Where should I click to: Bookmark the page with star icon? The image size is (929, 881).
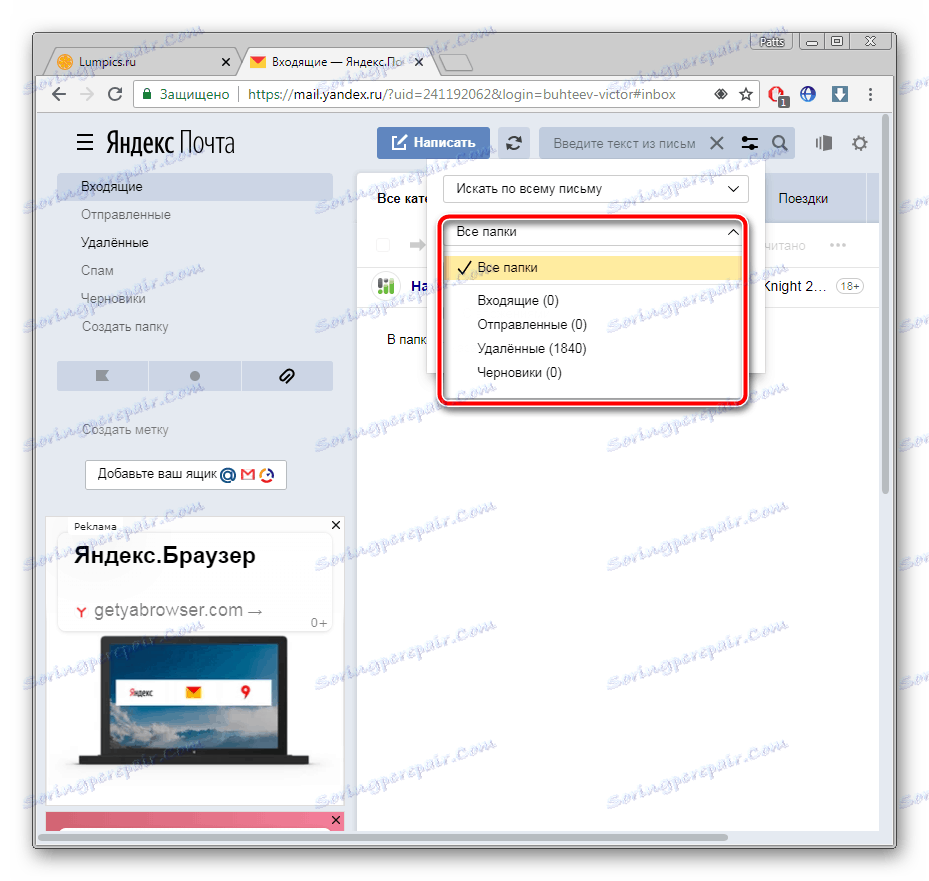click(745, 94)
